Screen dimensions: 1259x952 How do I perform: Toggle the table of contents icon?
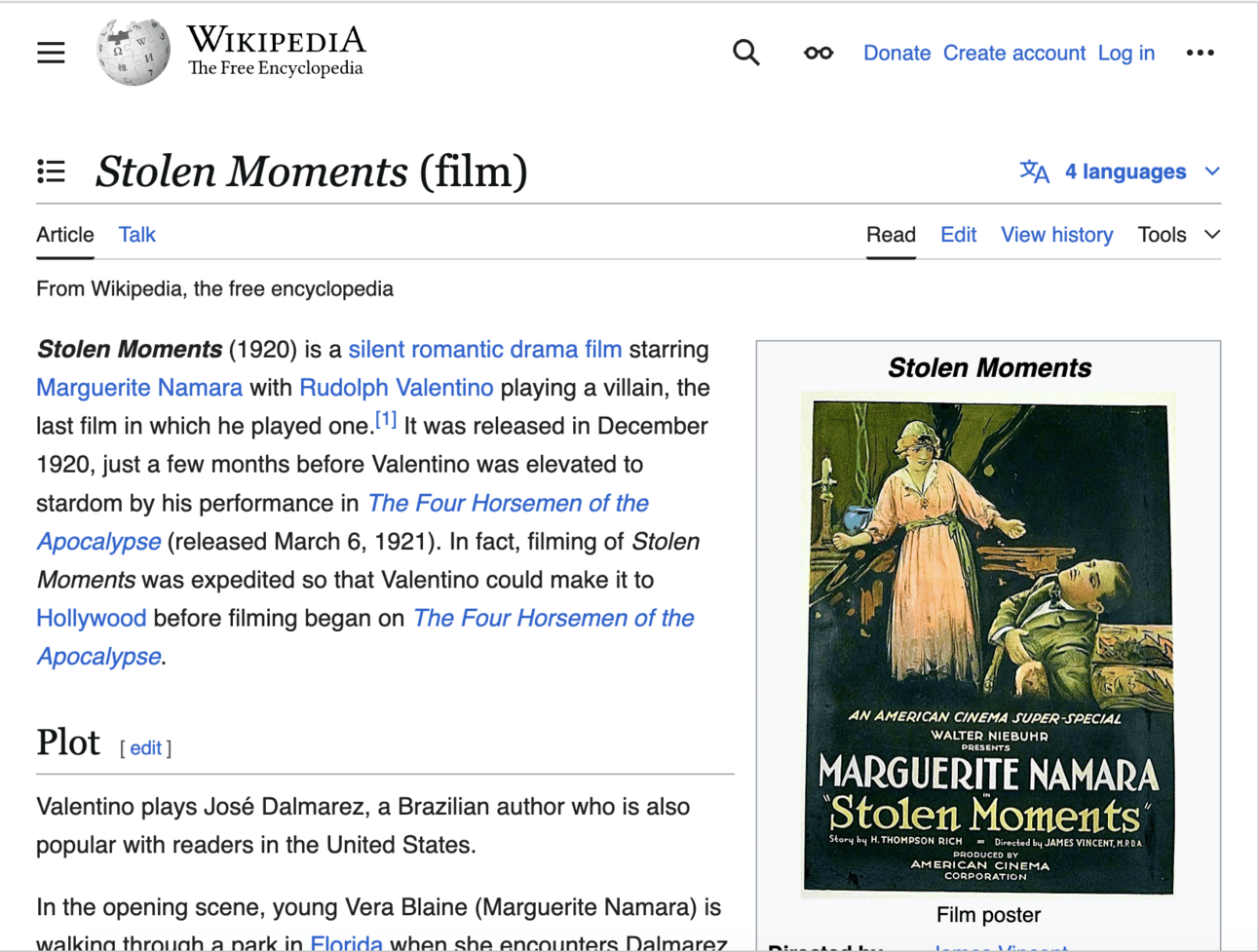coord(51,171)
